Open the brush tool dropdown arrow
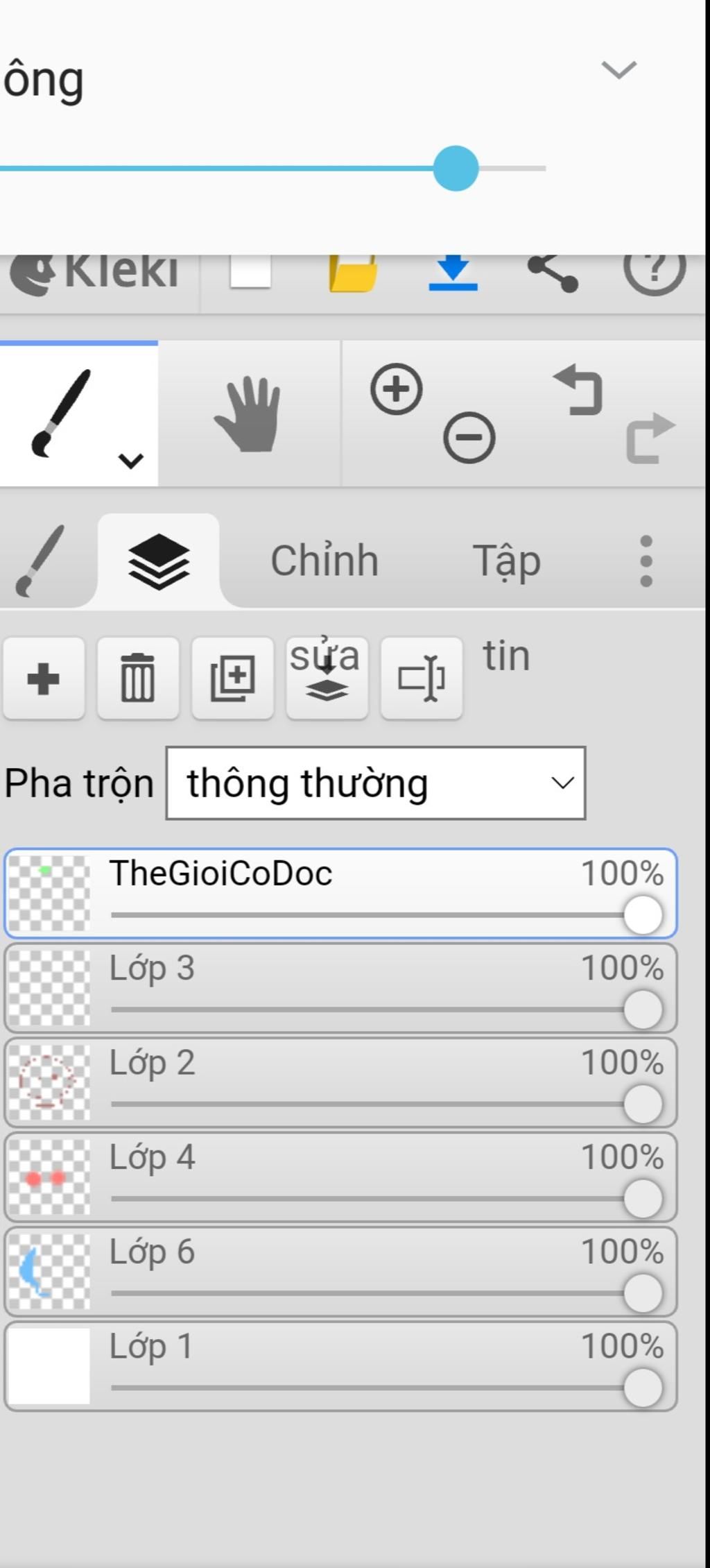Screen dimensions: 710x1568 131,461
